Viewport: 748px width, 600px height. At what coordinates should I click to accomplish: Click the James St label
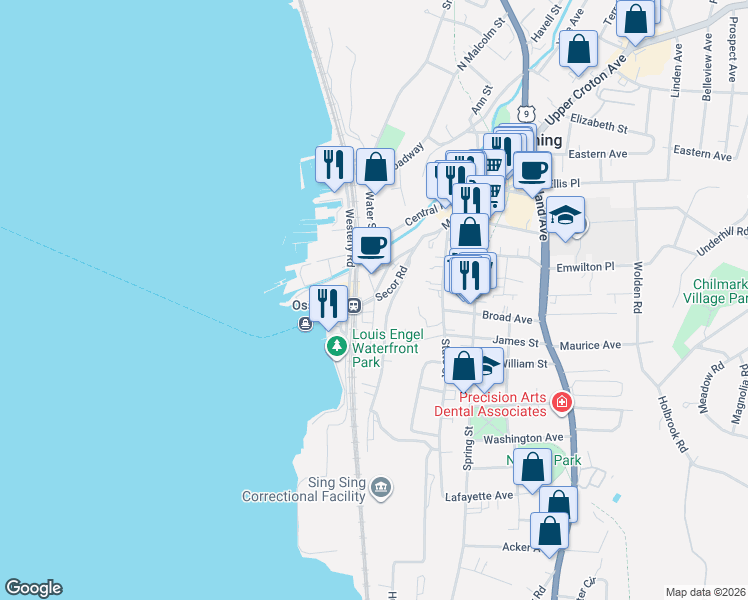coord(515,341)
